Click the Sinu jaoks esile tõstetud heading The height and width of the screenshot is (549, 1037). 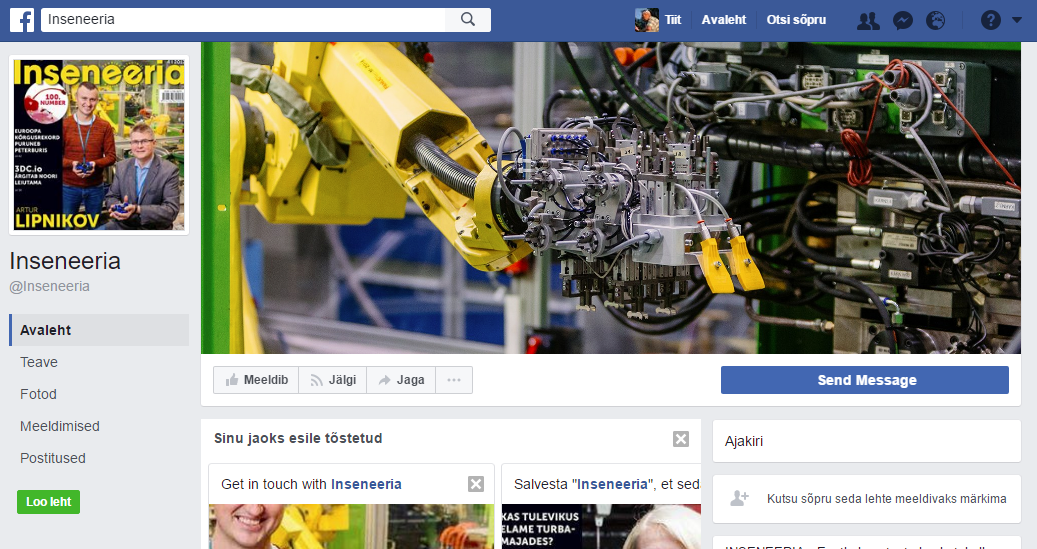(298, 438)
